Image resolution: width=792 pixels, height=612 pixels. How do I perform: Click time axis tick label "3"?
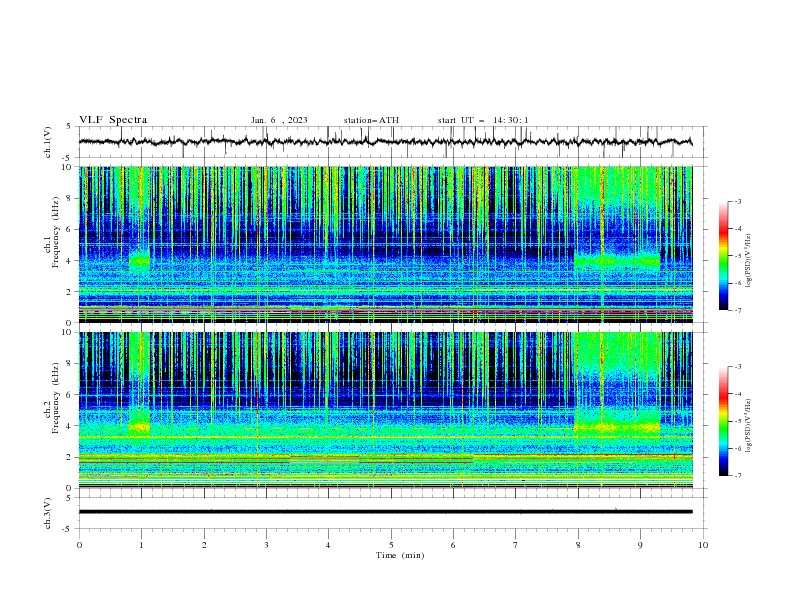(x=266, y=545)
